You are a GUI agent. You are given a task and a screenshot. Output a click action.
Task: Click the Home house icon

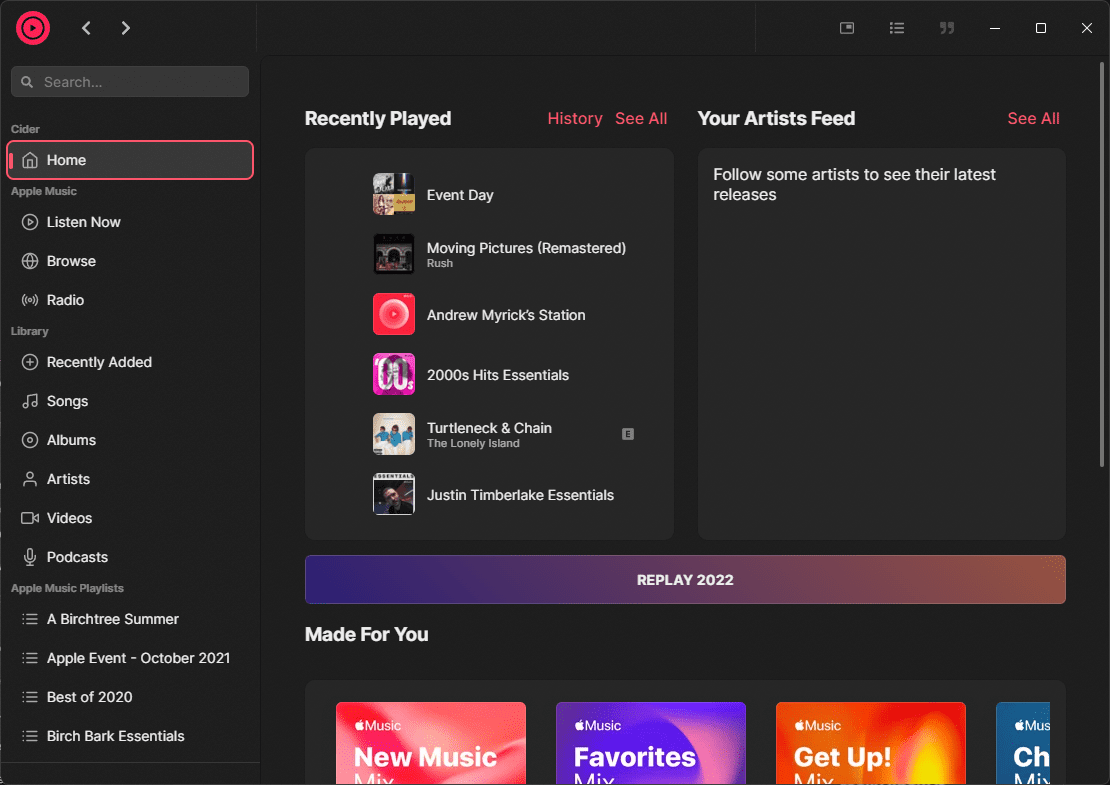(x=30, y=160)
